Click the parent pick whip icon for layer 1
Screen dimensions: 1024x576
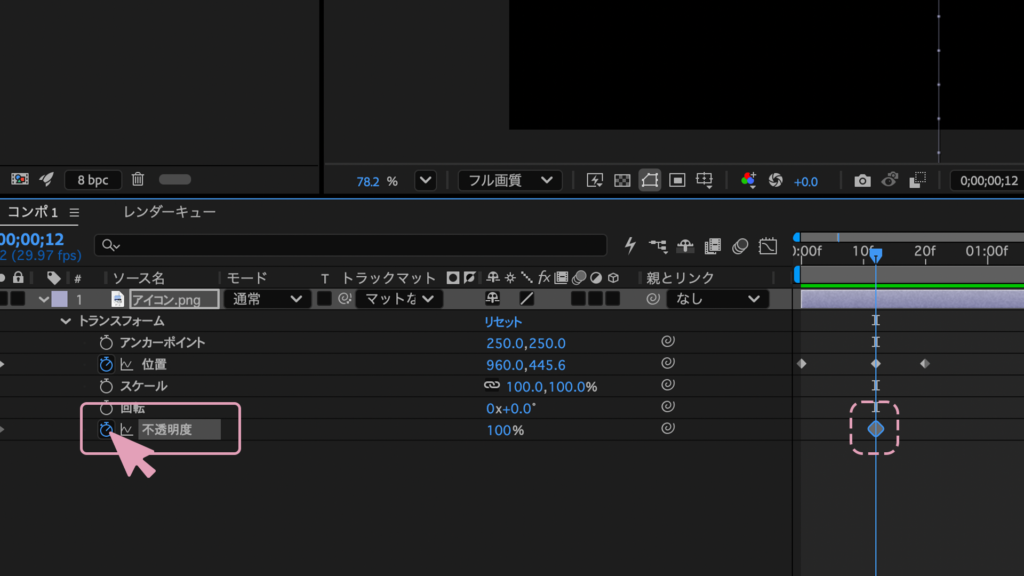pos(652,299)
